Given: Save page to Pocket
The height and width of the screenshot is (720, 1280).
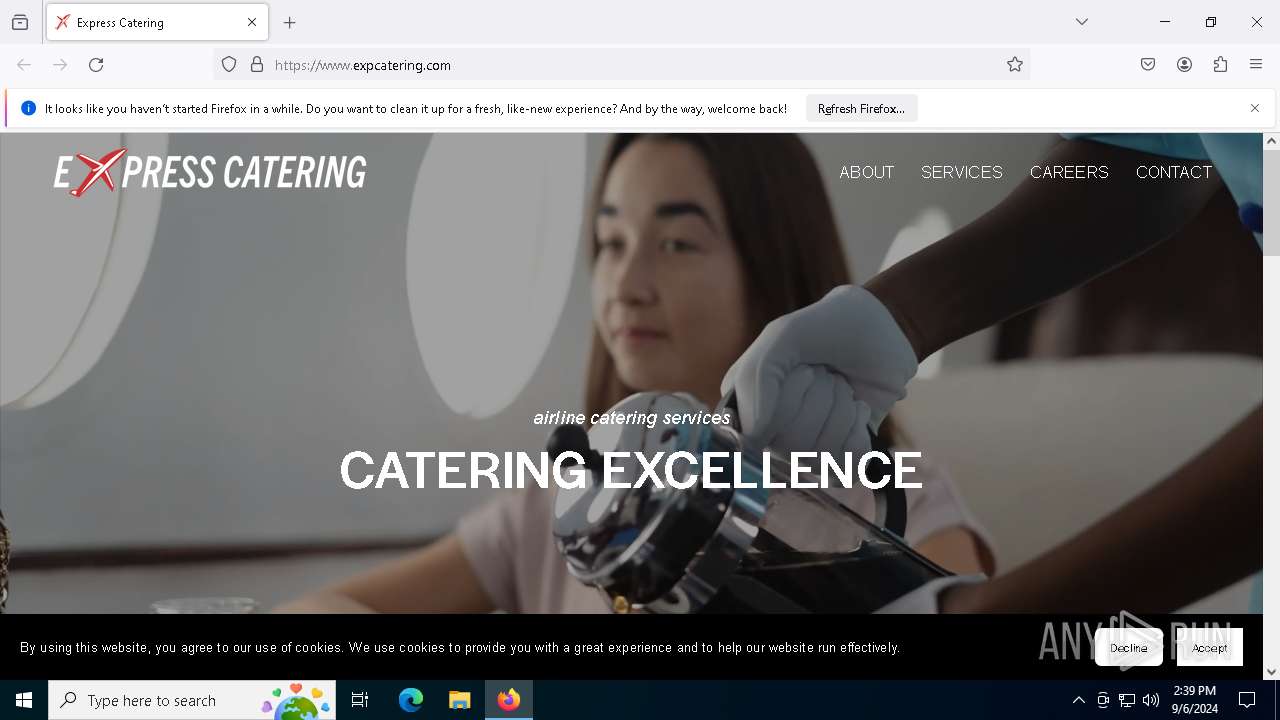Looking at the screenshot, I should 1148,65.
